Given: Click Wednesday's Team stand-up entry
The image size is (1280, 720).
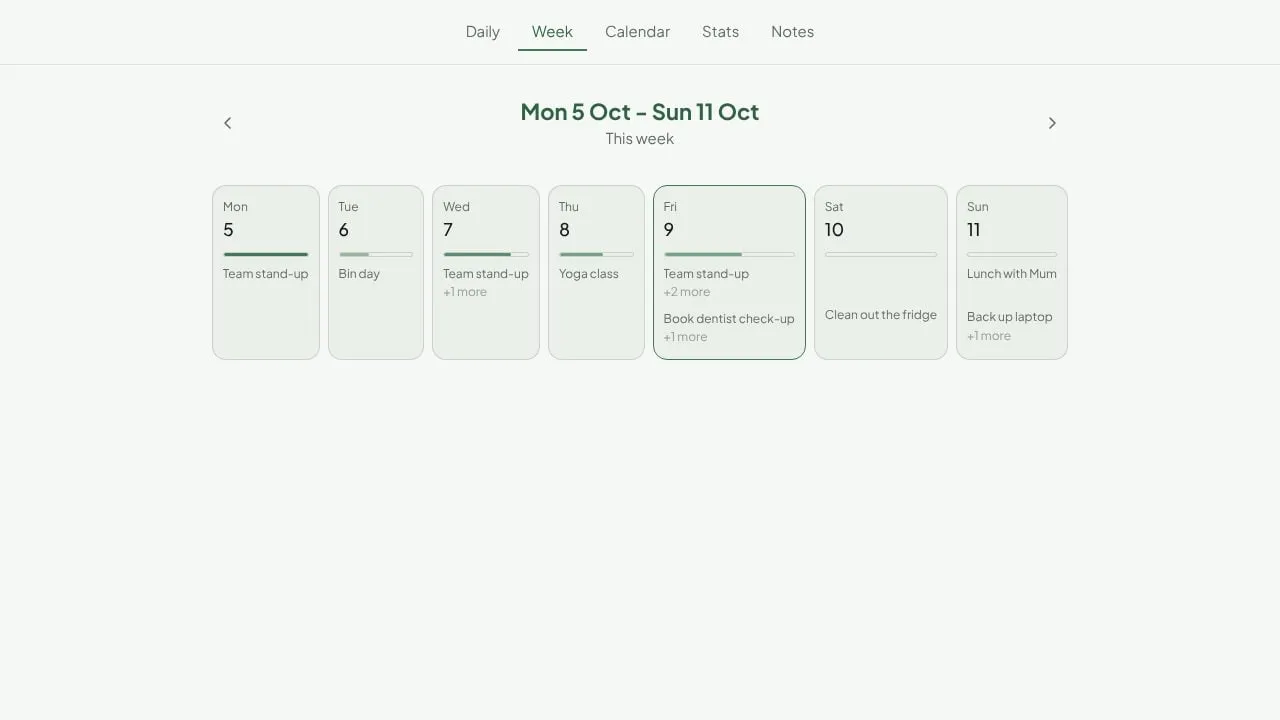Looking at the screenshot, I should (486, 274).
